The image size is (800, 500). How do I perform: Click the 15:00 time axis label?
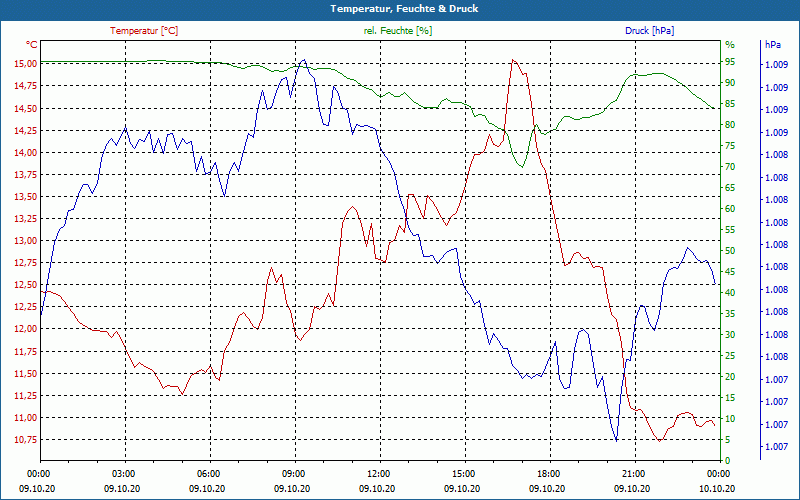click(x=463, y=473)
